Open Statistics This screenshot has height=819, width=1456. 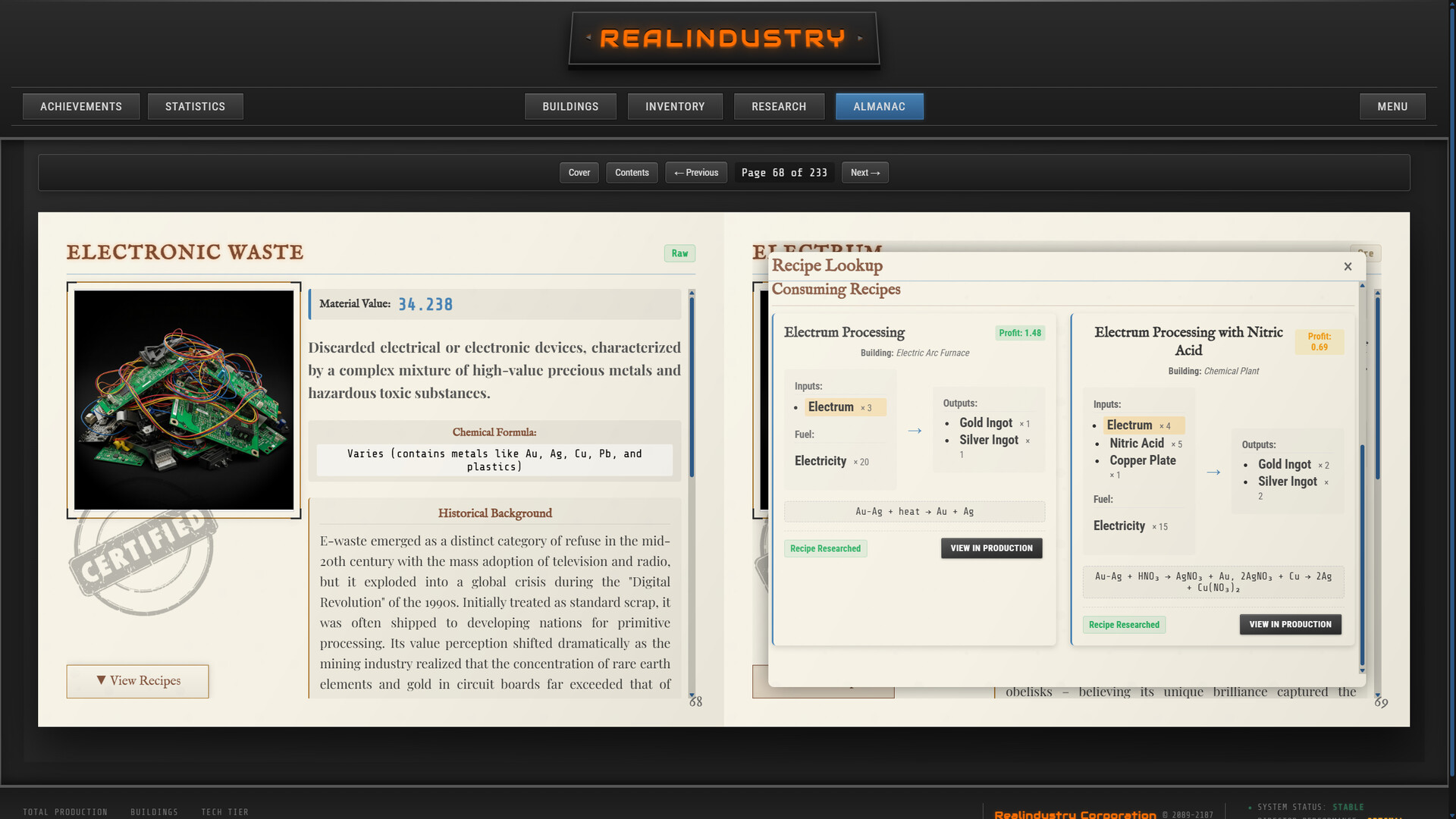tap(195, 106)
